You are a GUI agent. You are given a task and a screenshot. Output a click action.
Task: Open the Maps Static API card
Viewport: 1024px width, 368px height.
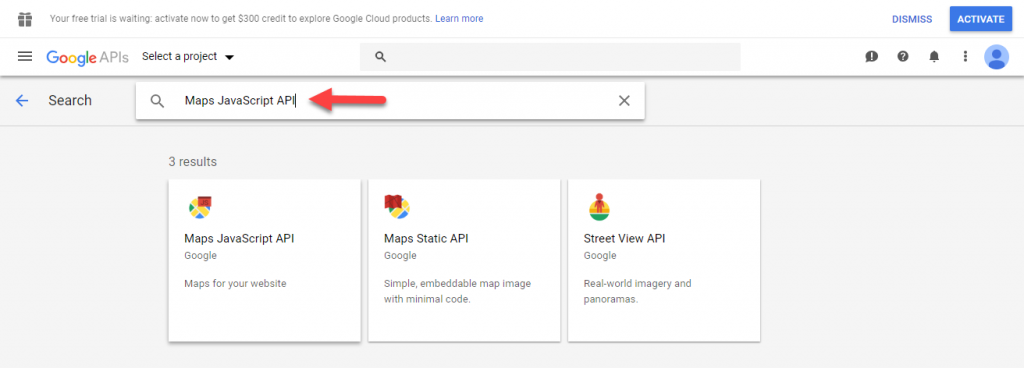click(464, 260)
